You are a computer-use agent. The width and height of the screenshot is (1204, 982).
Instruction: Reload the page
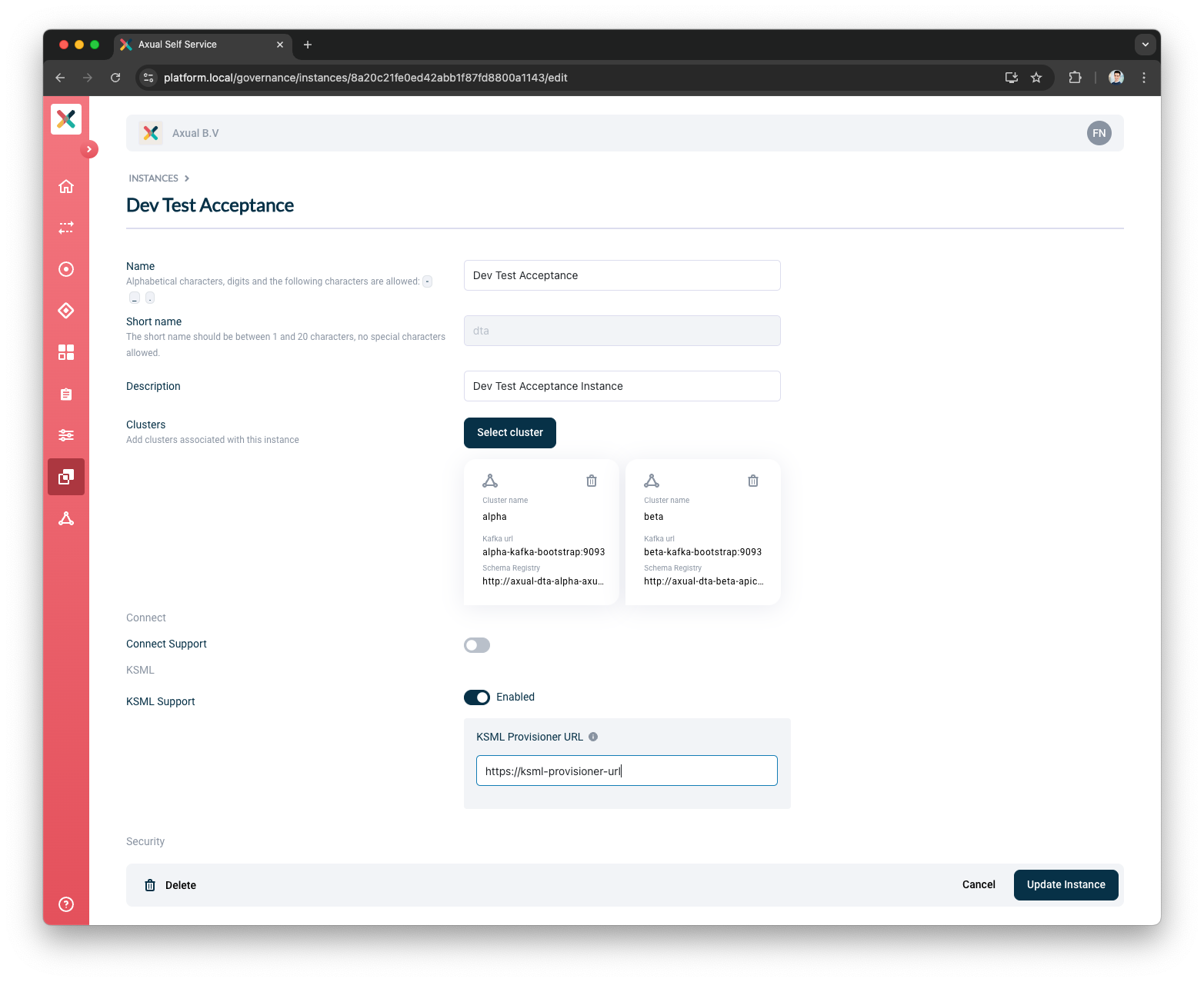115,78
